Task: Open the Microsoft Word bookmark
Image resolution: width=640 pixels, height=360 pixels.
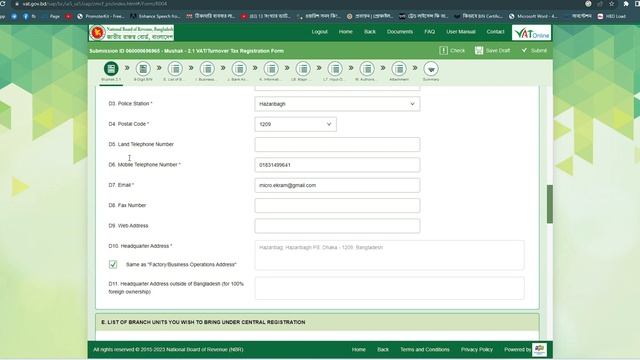Action: coord(533,16)
